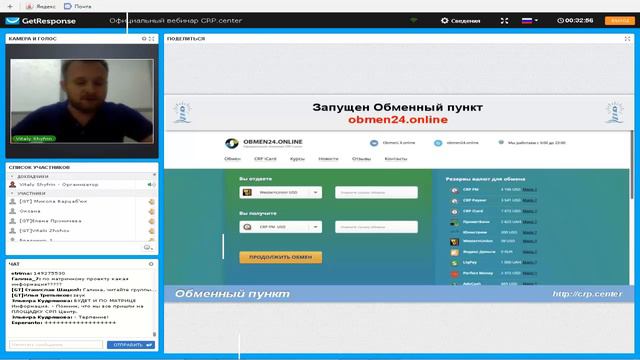
Task: Open a new browser tab with plus icon
Action: pos(10,6)
